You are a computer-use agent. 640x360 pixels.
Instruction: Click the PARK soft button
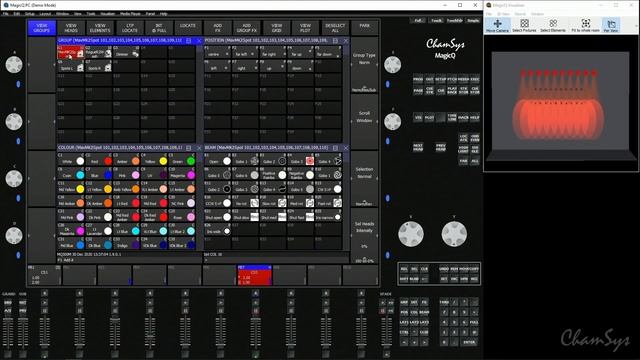364,28
